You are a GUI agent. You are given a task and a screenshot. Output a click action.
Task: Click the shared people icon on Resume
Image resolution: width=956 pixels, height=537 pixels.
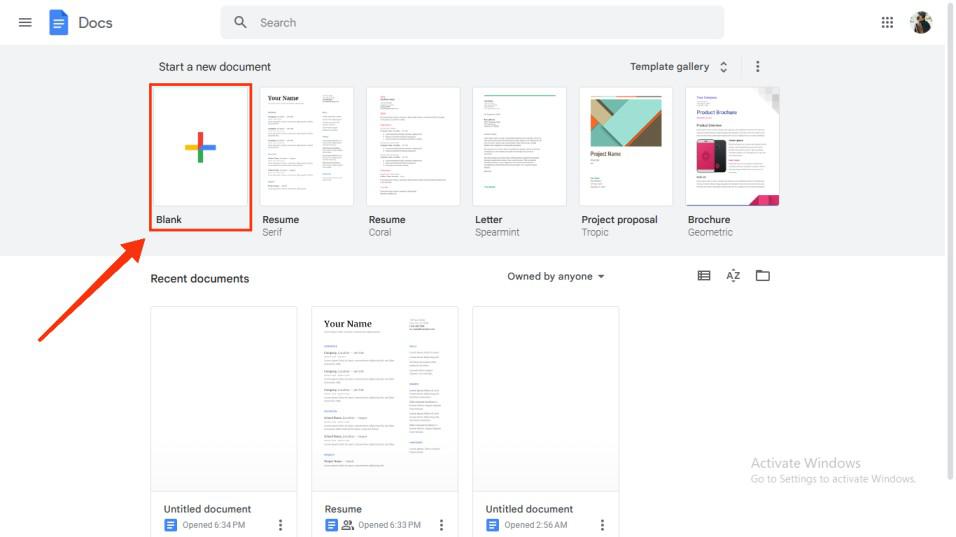348,525
